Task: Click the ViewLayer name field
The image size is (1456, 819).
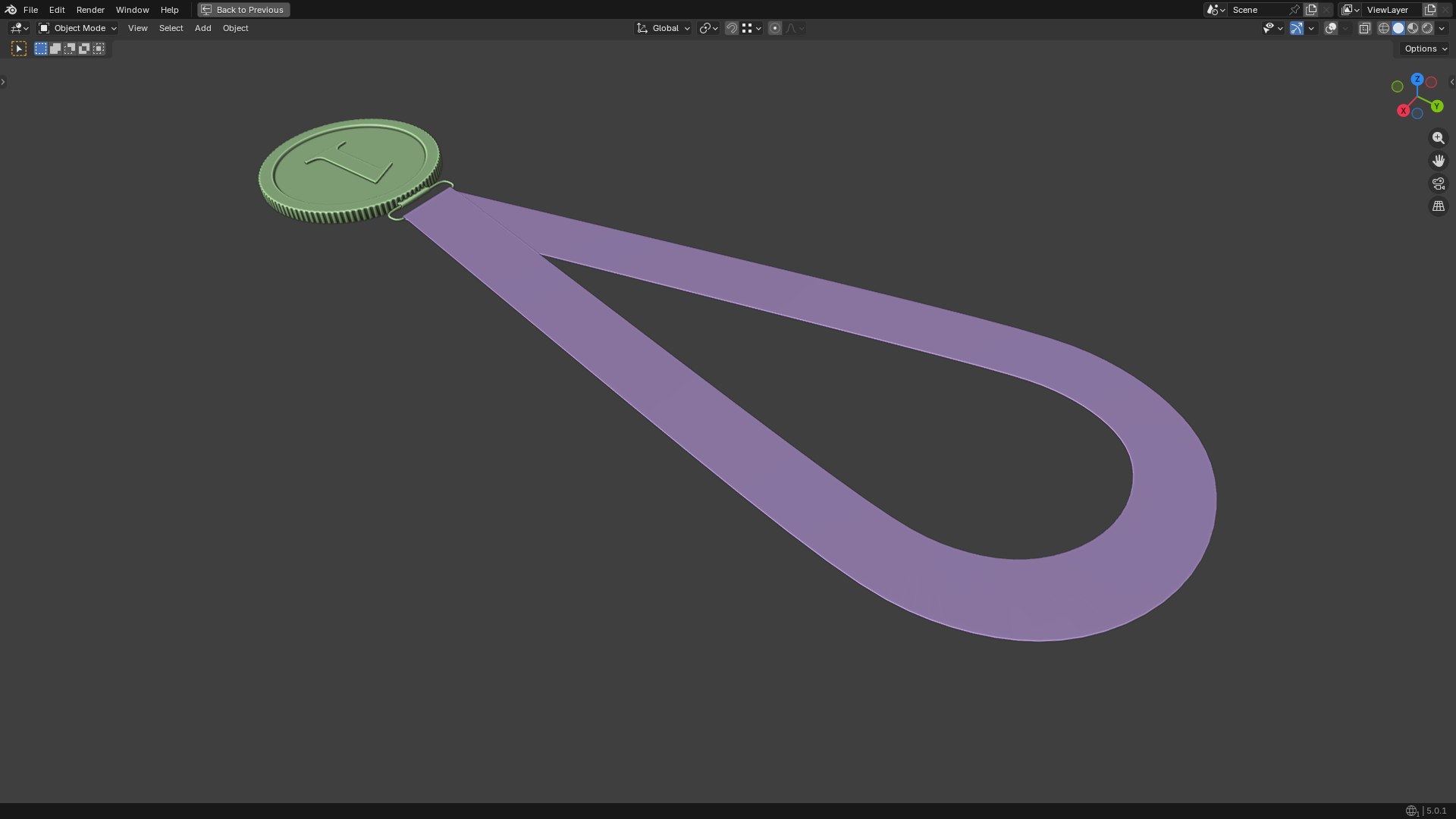Action: (x=1392, y=10)
